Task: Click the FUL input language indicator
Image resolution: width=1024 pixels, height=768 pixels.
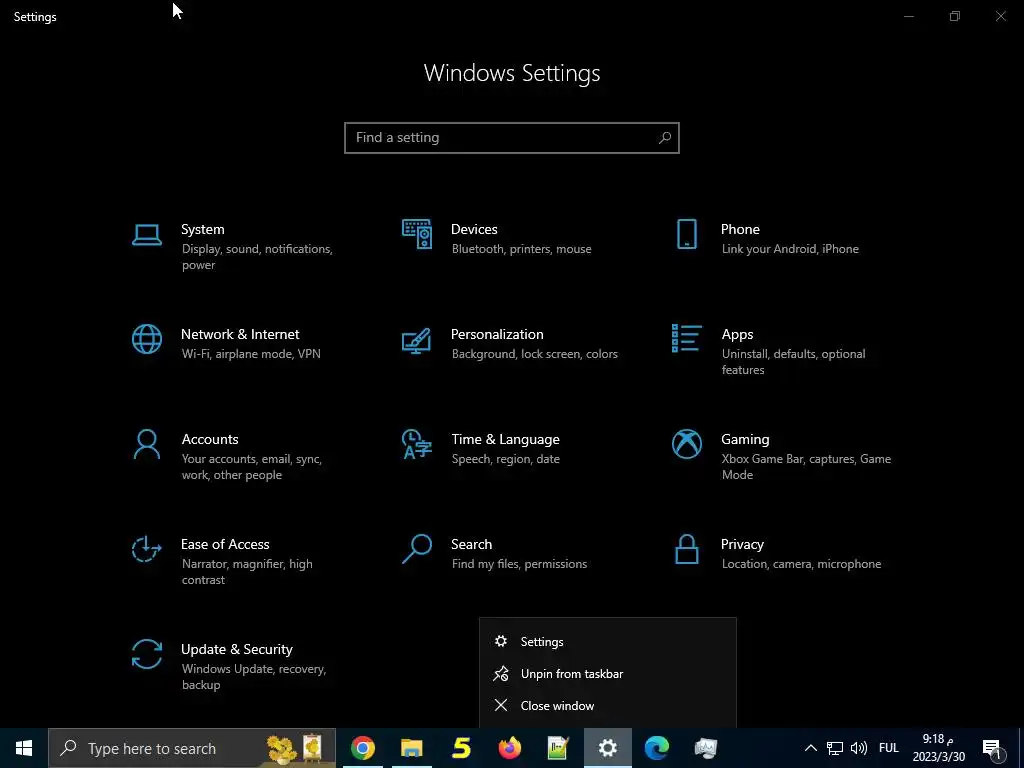Action: [x=889, y=748]
